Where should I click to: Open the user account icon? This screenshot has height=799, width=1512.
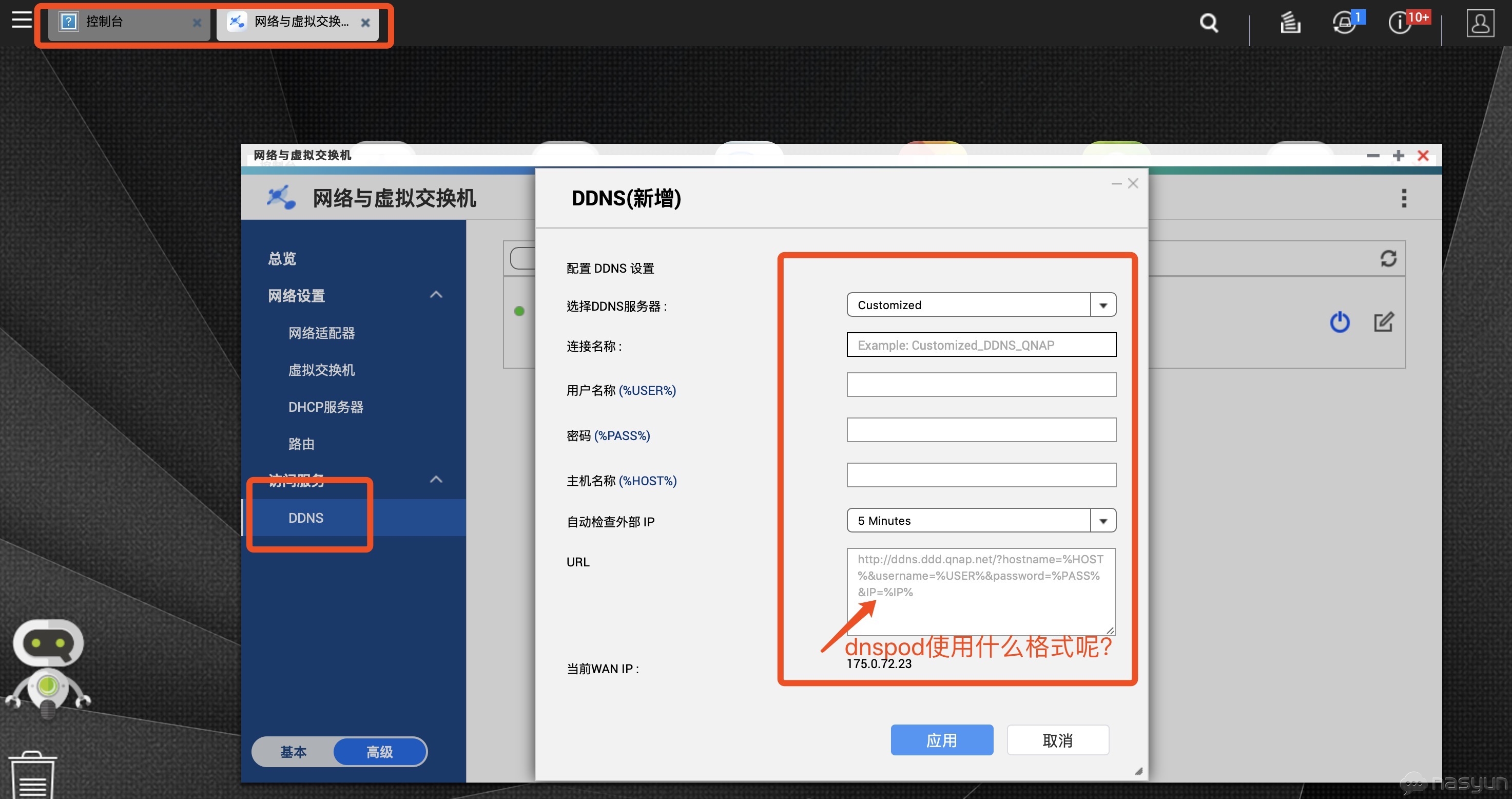point(1480,23)
